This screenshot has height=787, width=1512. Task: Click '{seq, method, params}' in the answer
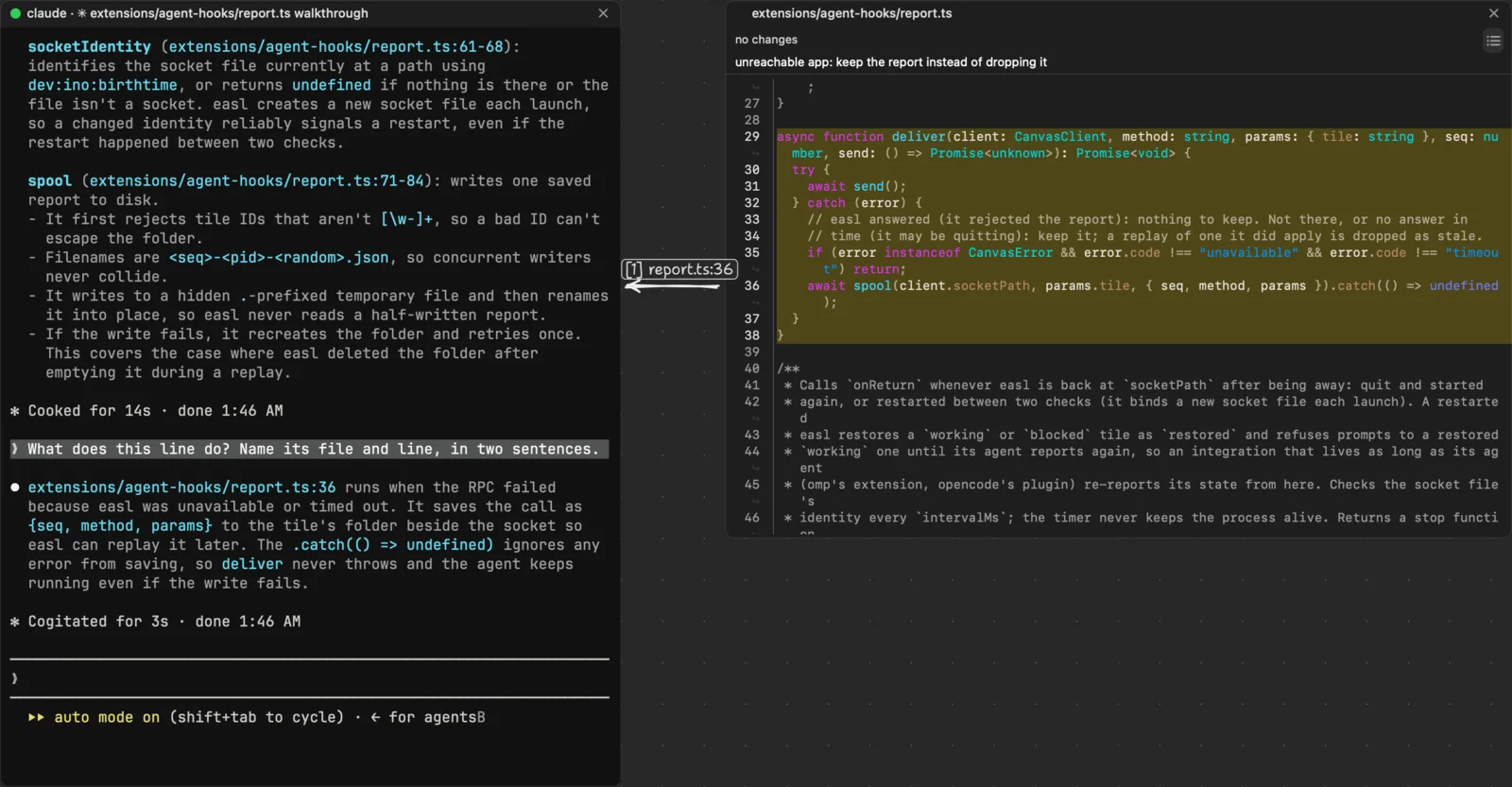[x=120, y=525]
